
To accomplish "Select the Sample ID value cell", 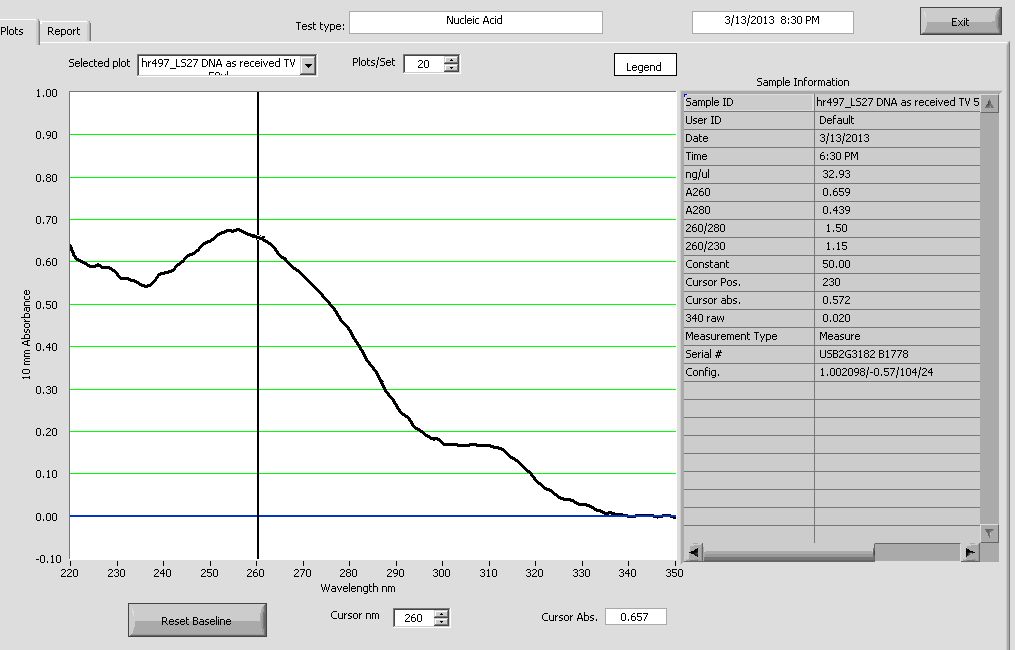I will point(897,102).
